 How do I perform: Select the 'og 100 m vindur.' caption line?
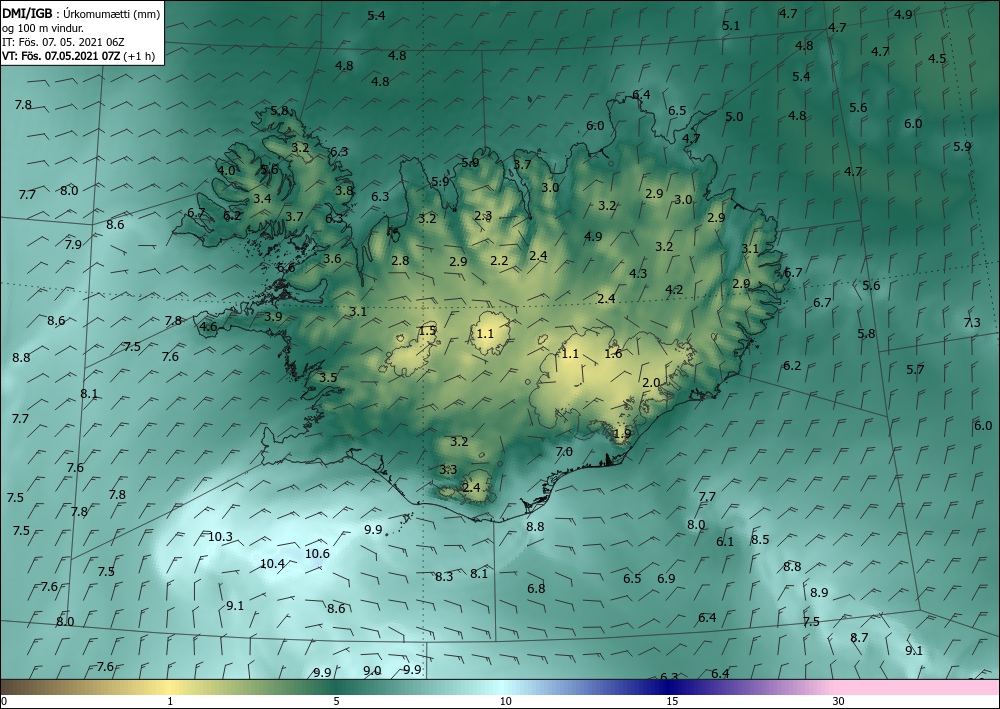pos(42,28)
